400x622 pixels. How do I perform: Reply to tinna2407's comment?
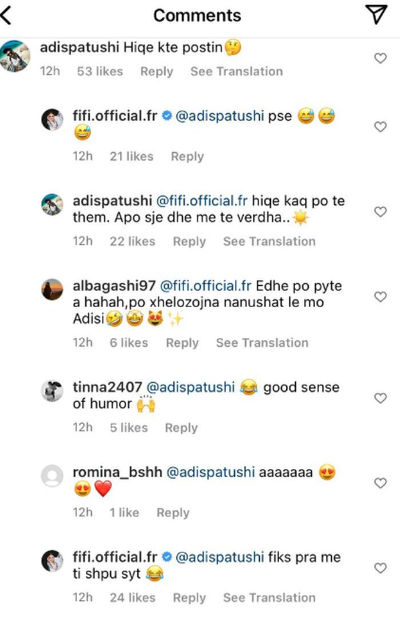coord(181,428)
